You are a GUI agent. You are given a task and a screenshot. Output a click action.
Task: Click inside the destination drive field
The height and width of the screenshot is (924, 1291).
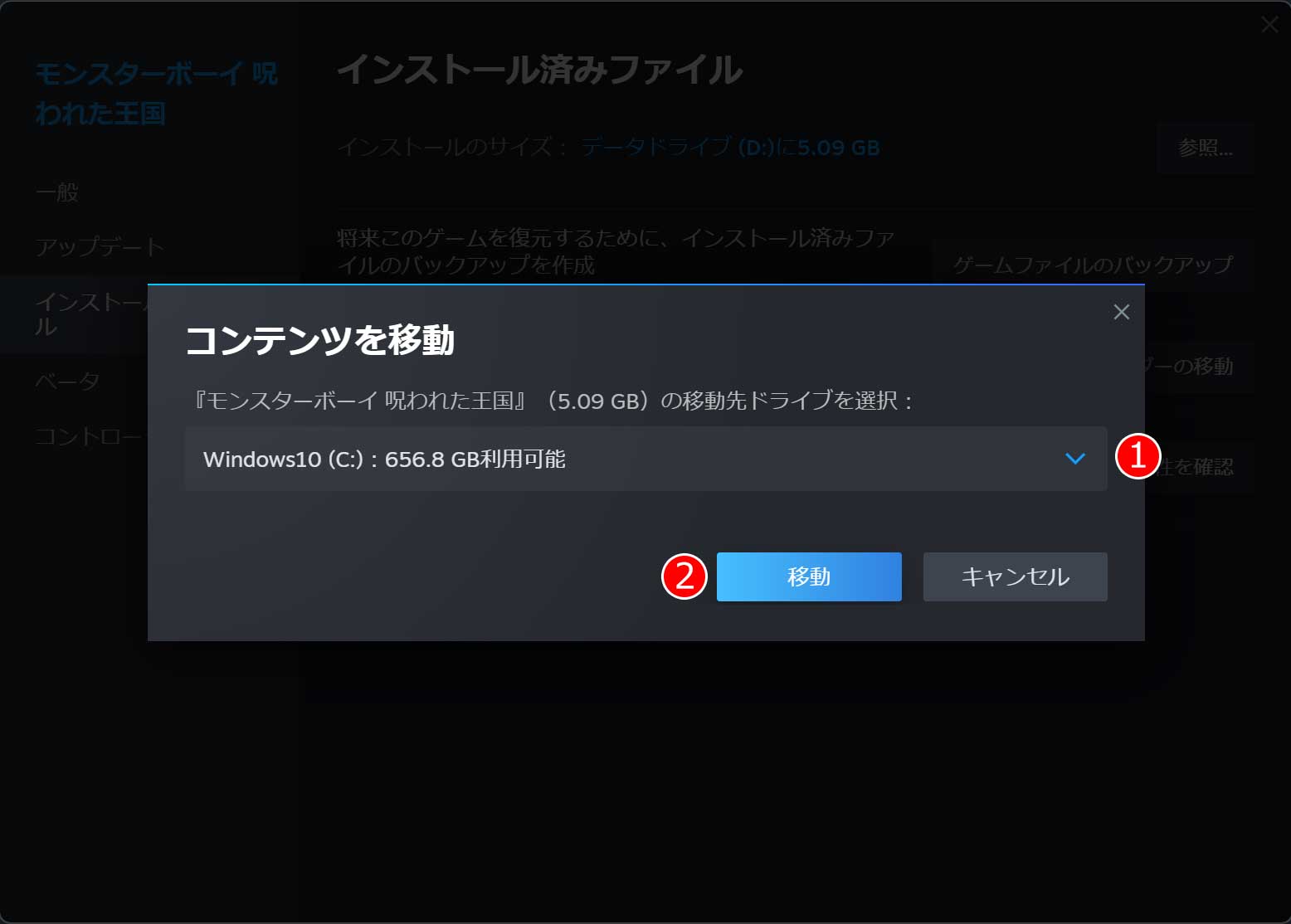(x=498, y=459)
